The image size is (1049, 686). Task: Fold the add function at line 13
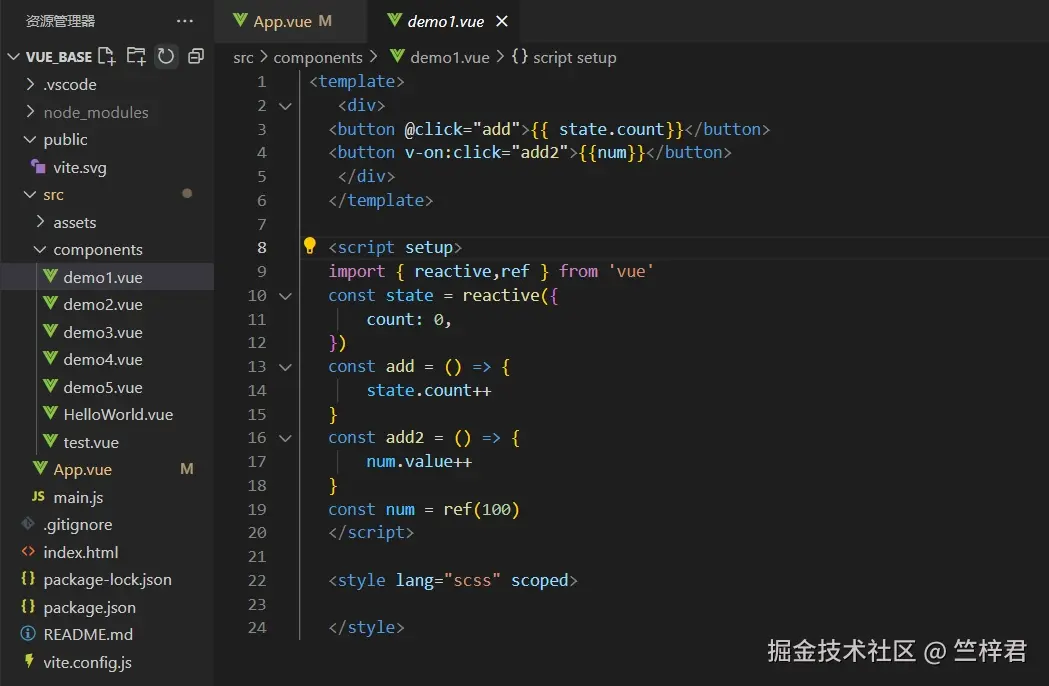click(285, 367)
